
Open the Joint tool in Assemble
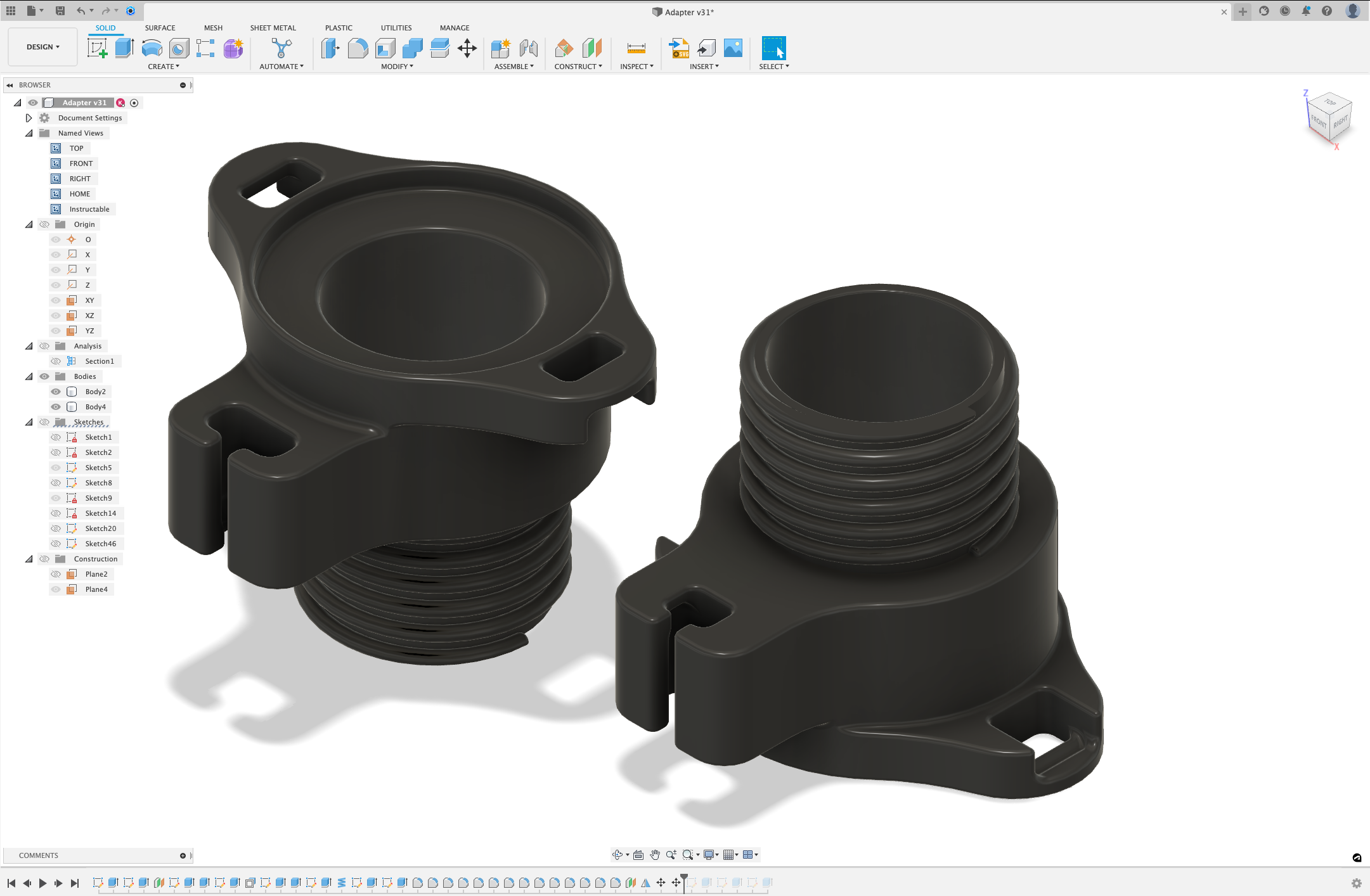(x=528, y=48)
